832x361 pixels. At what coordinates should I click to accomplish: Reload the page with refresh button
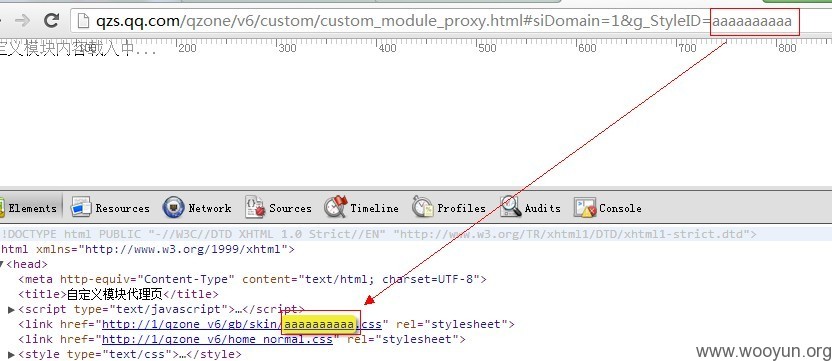[x=51, y=21]
